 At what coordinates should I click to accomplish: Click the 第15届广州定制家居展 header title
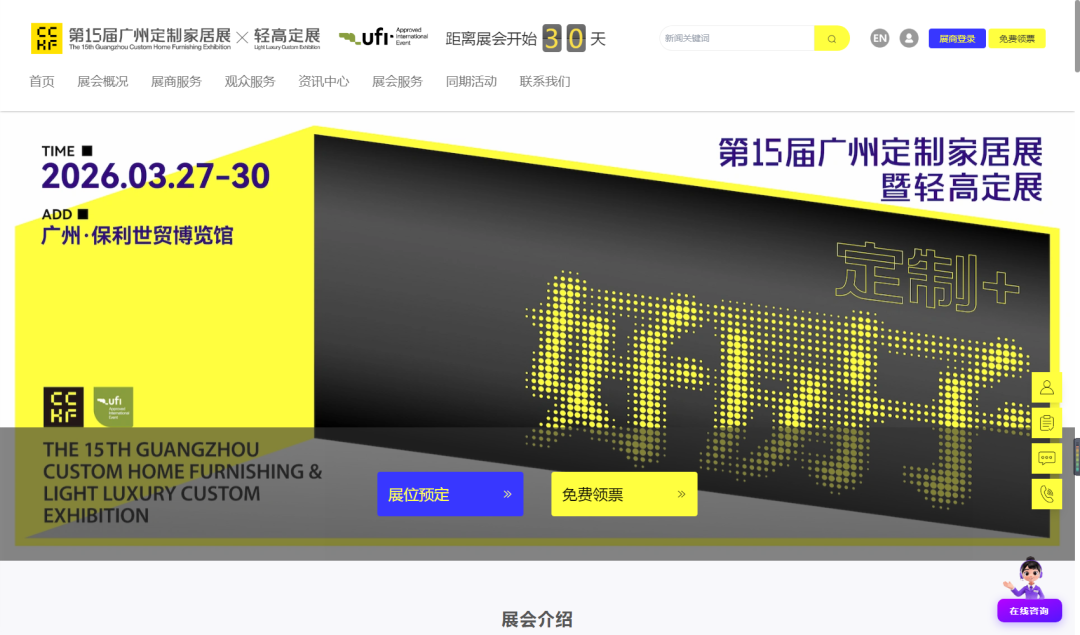click(x=149, y=36)
